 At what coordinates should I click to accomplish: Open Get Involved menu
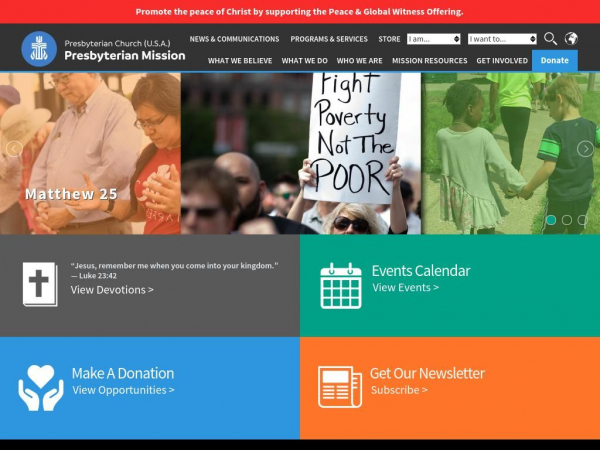pos(502,60)
